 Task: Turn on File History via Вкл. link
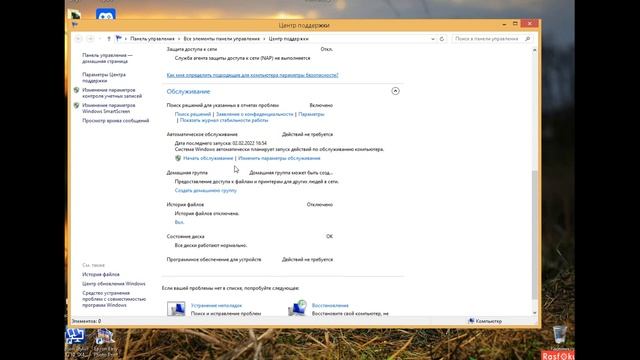pos(179,222)
